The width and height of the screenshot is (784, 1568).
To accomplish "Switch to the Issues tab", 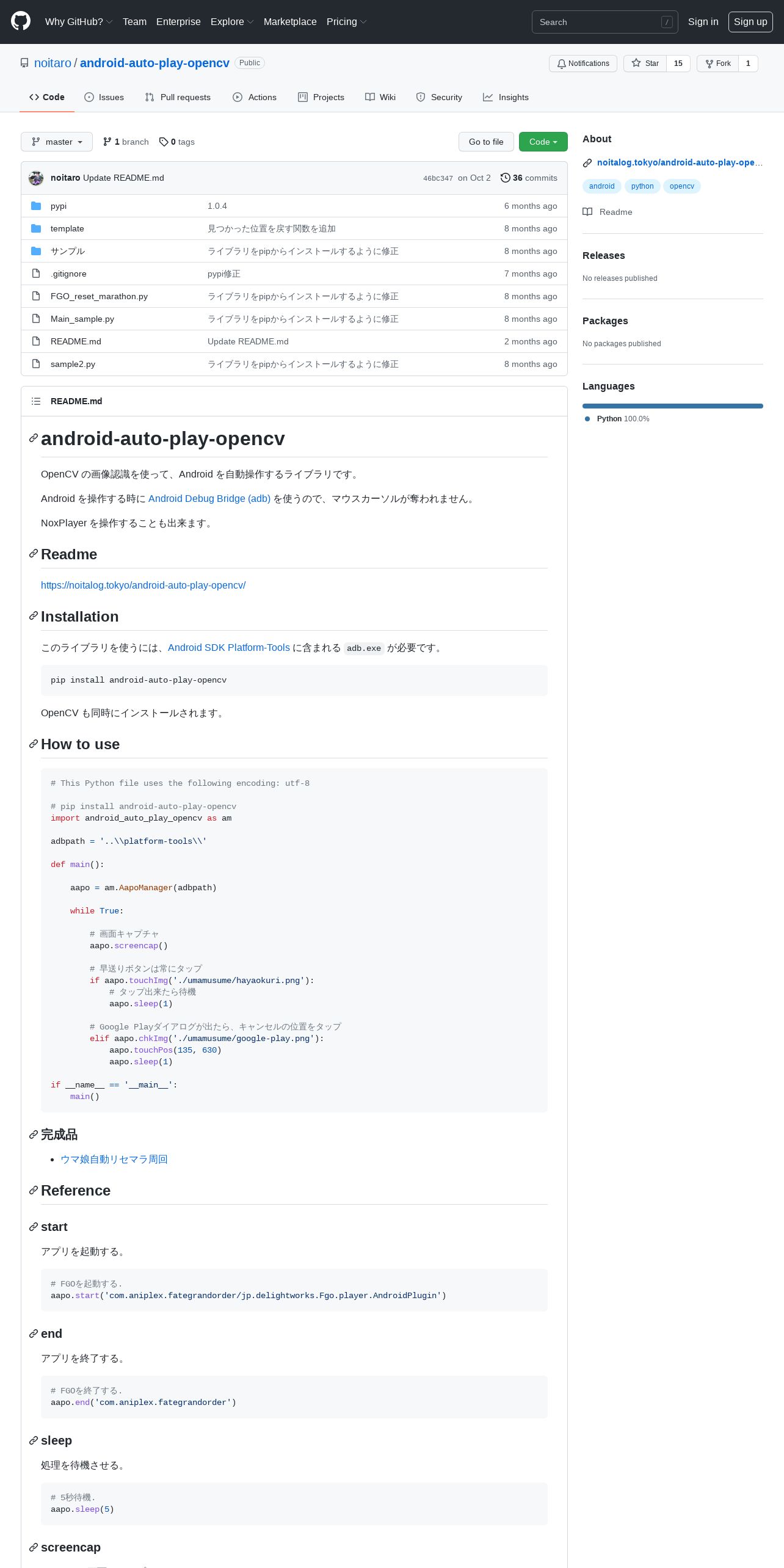I will [104, 97].
